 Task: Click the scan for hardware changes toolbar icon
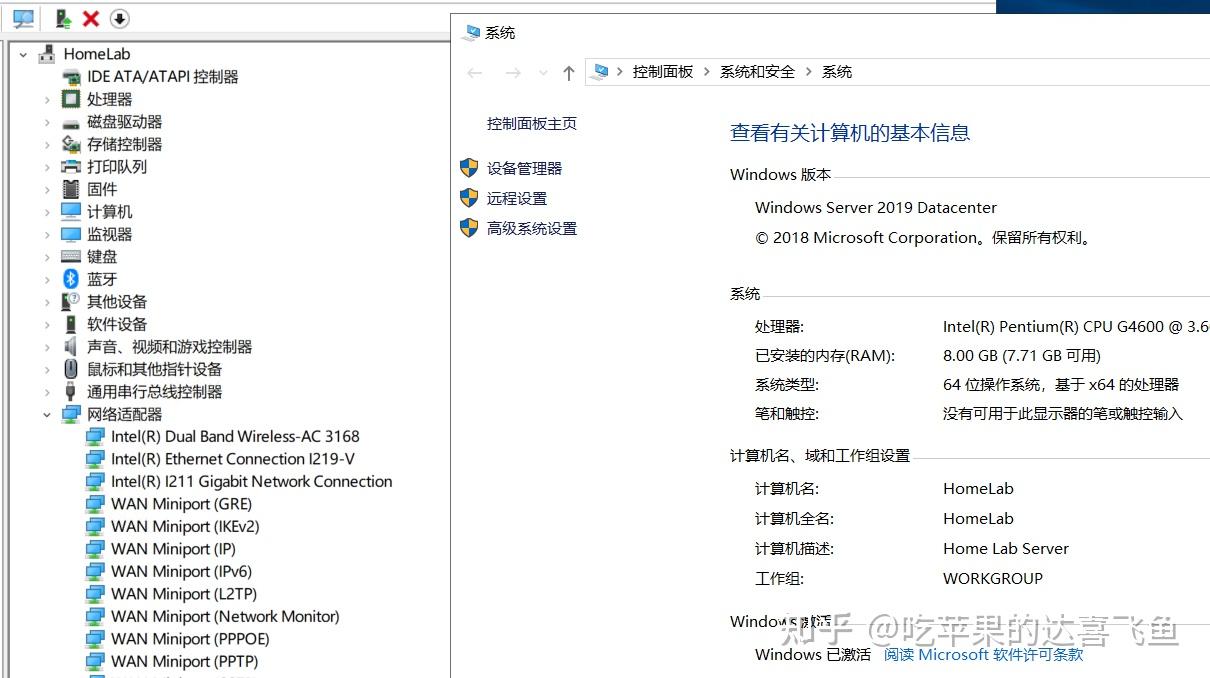click(62, 18)
